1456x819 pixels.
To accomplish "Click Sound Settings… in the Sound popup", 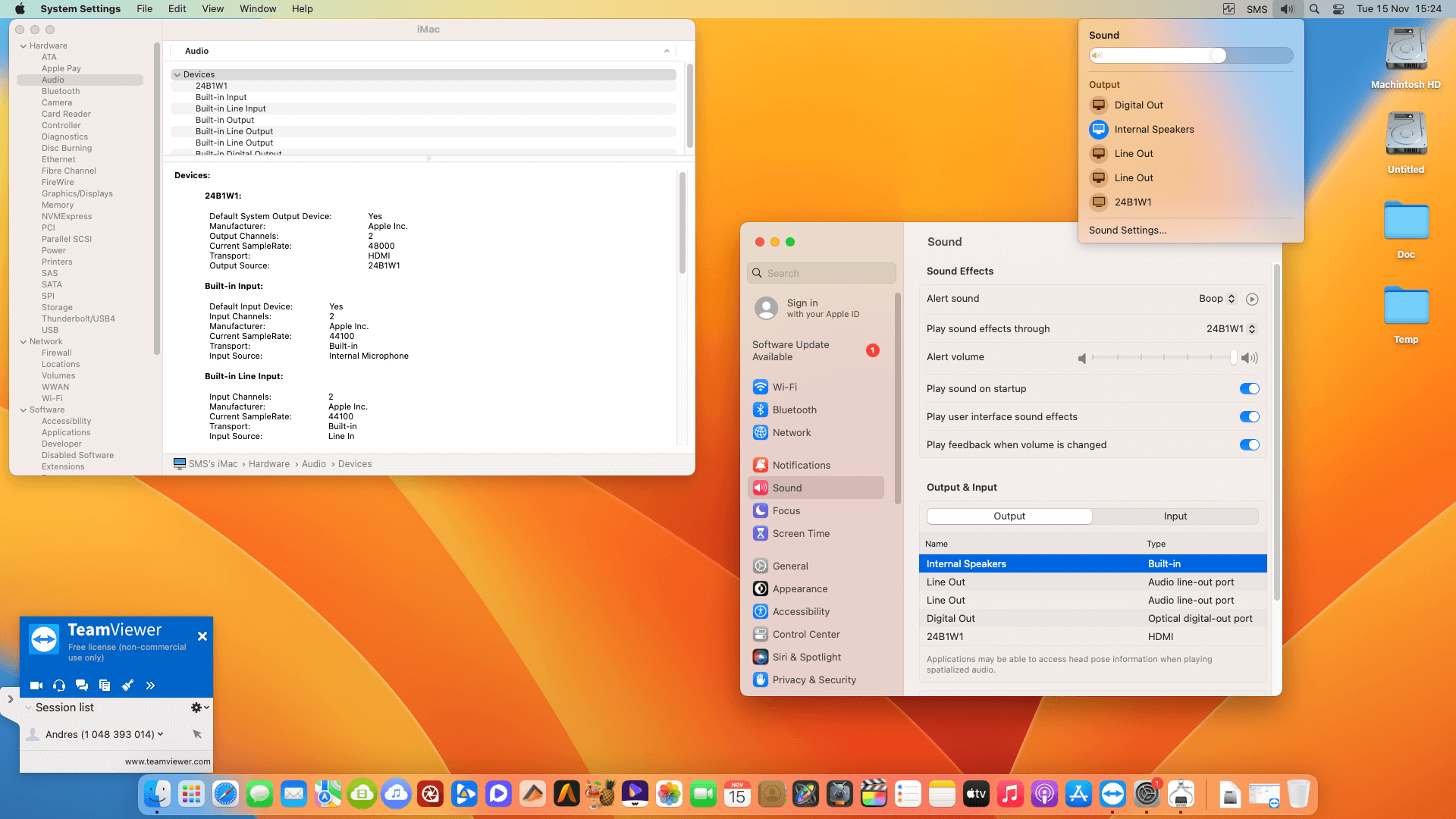I will click(1128, 231).
